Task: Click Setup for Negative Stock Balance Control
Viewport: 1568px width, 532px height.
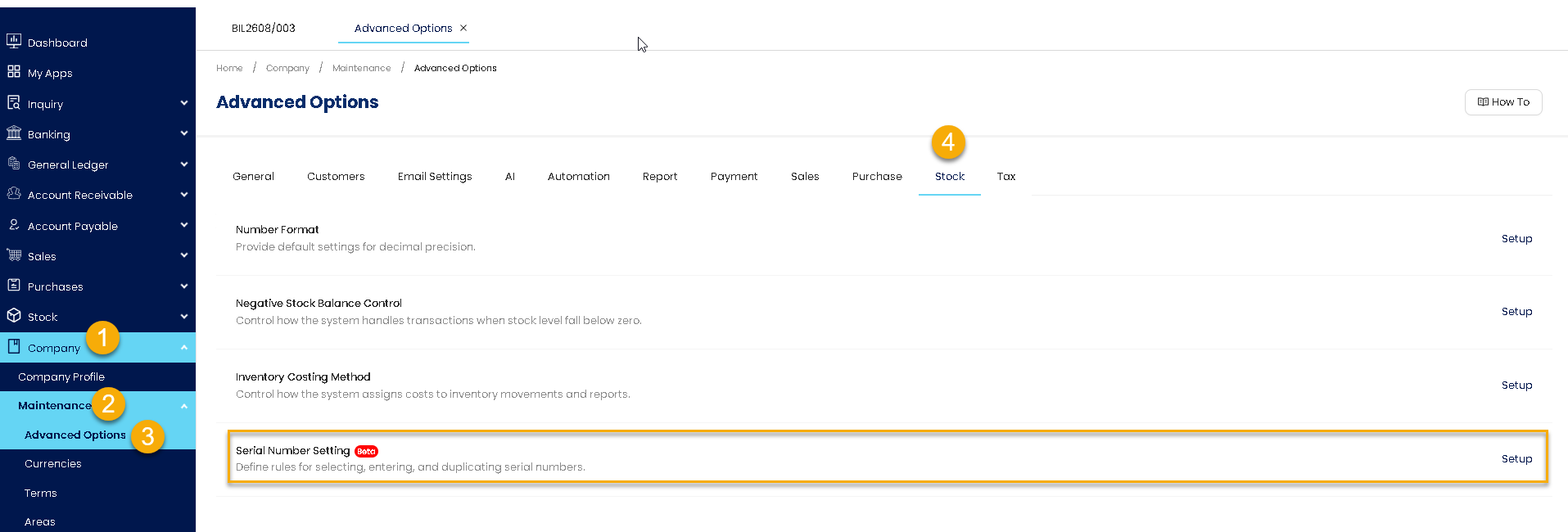Action: click(1516, 311)
